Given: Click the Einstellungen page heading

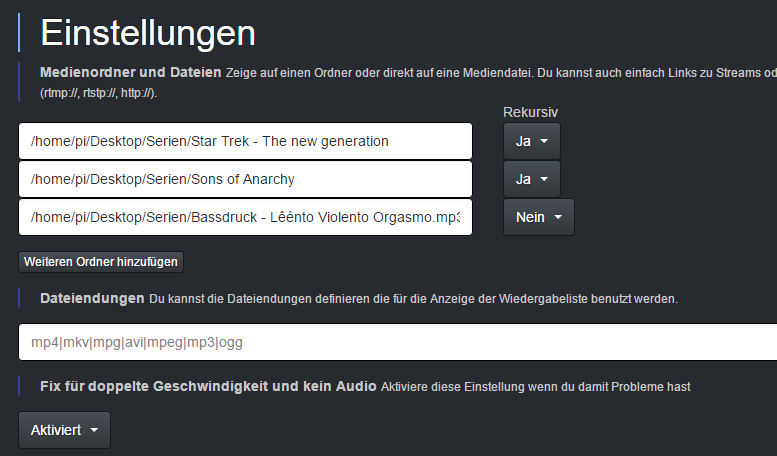Looking at the screenshot, I should [x=148, y=33].
